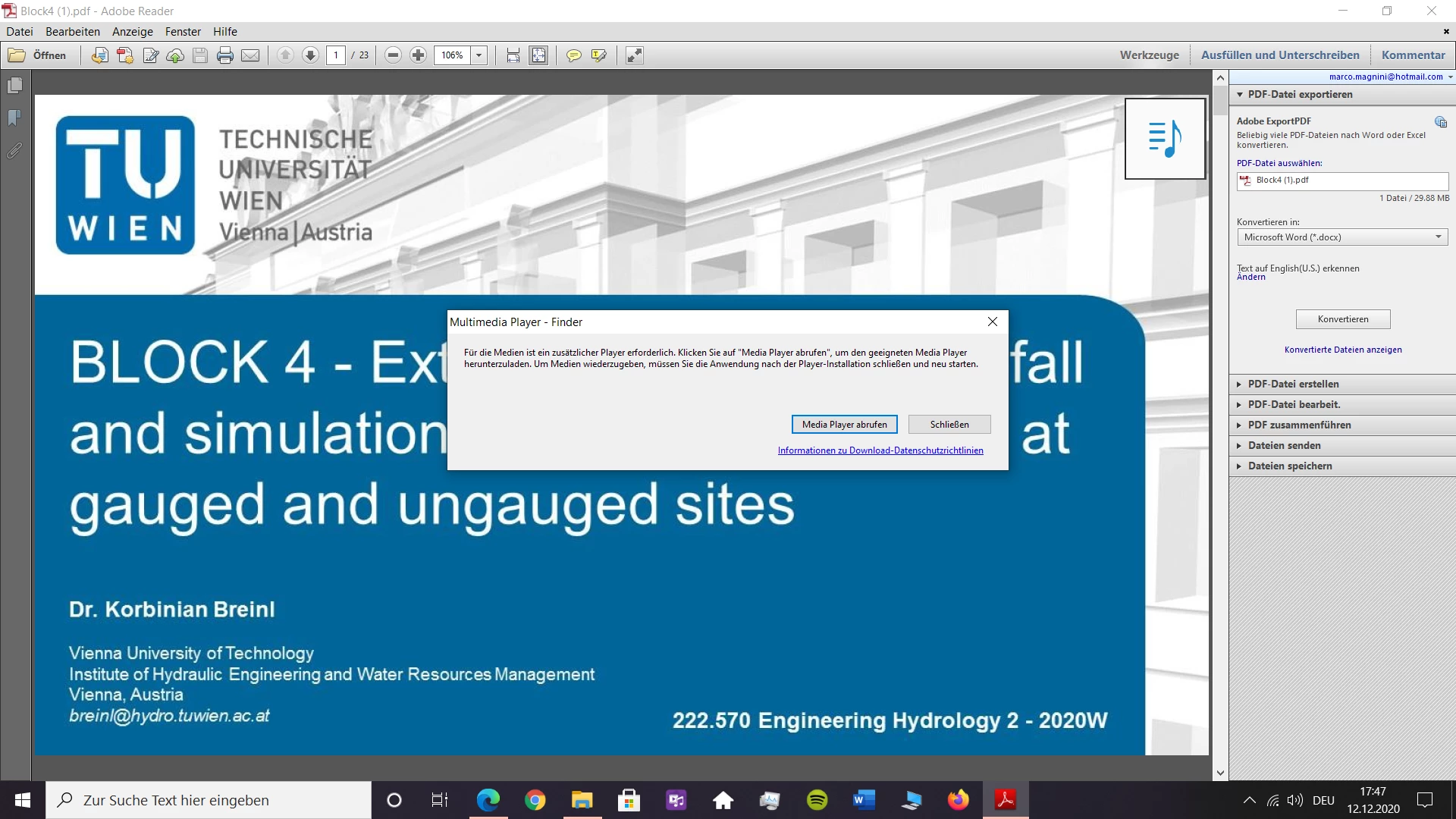Switch to the Werkzeuge pane
1456x819 pixels.
(1150, 55)
